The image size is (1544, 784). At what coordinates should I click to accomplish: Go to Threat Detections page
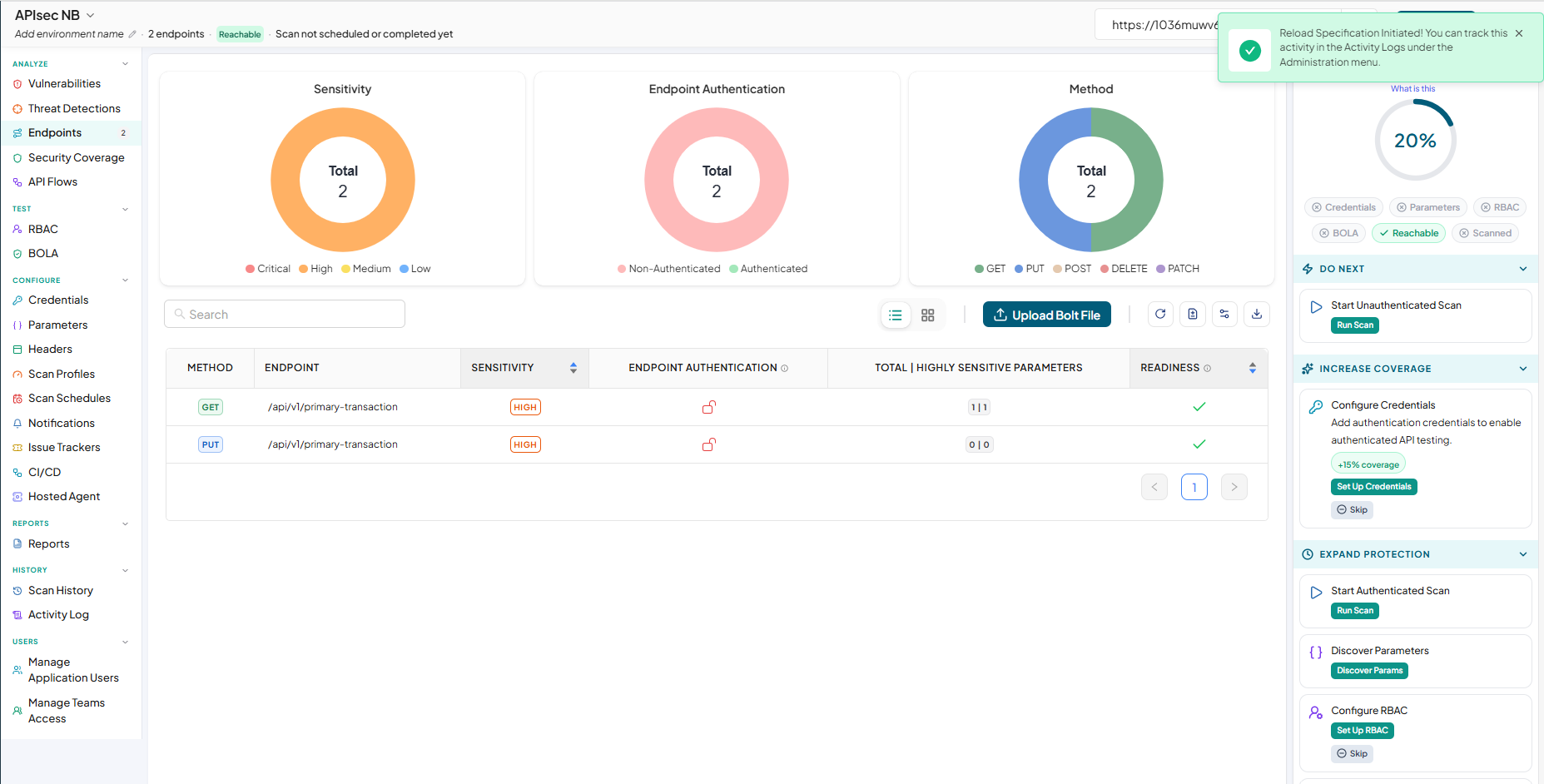coord(74,109)
